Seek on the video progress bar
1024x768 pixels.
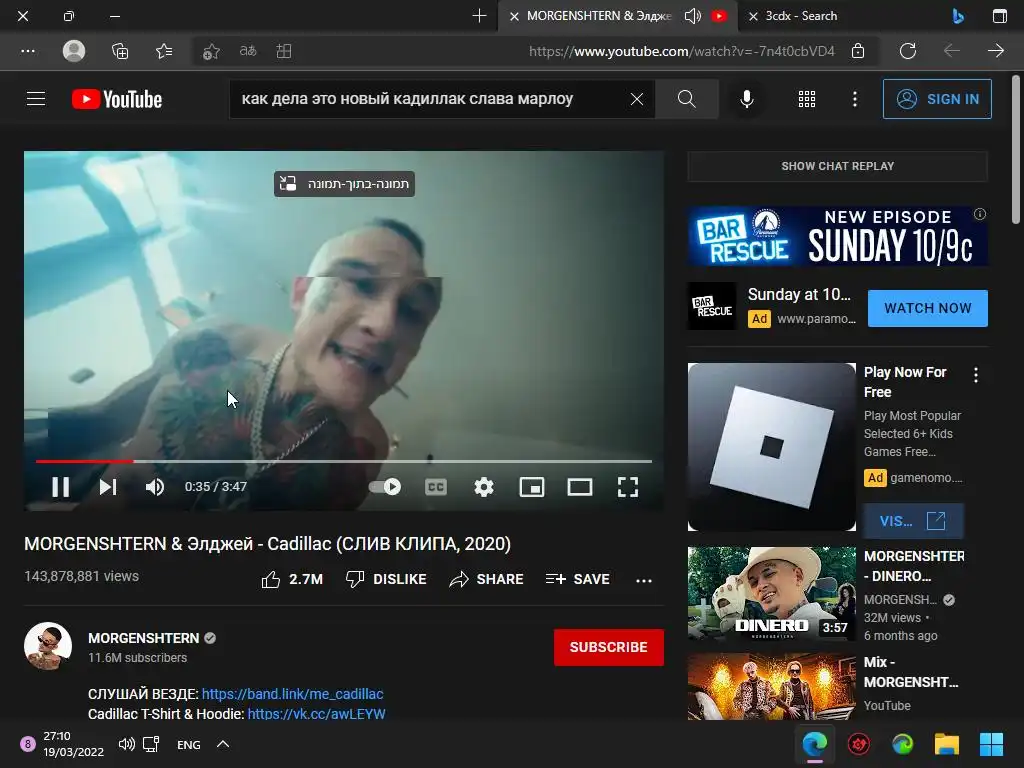344,461
